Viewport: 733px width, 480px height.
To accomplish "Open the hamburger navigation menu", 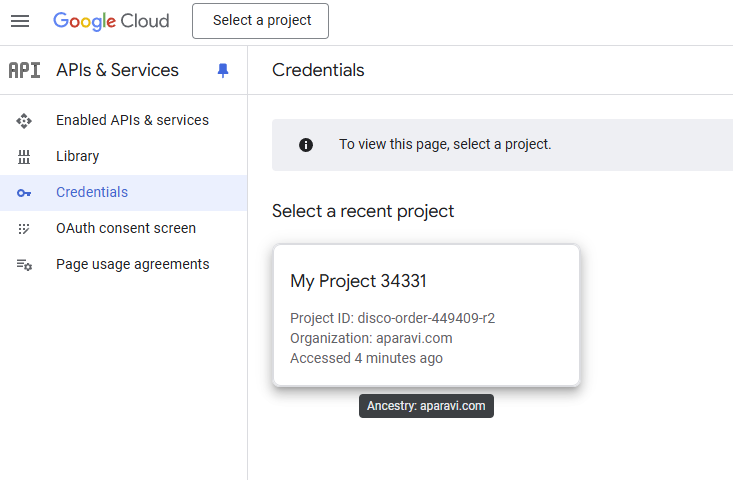I will [x=20, y=21].
